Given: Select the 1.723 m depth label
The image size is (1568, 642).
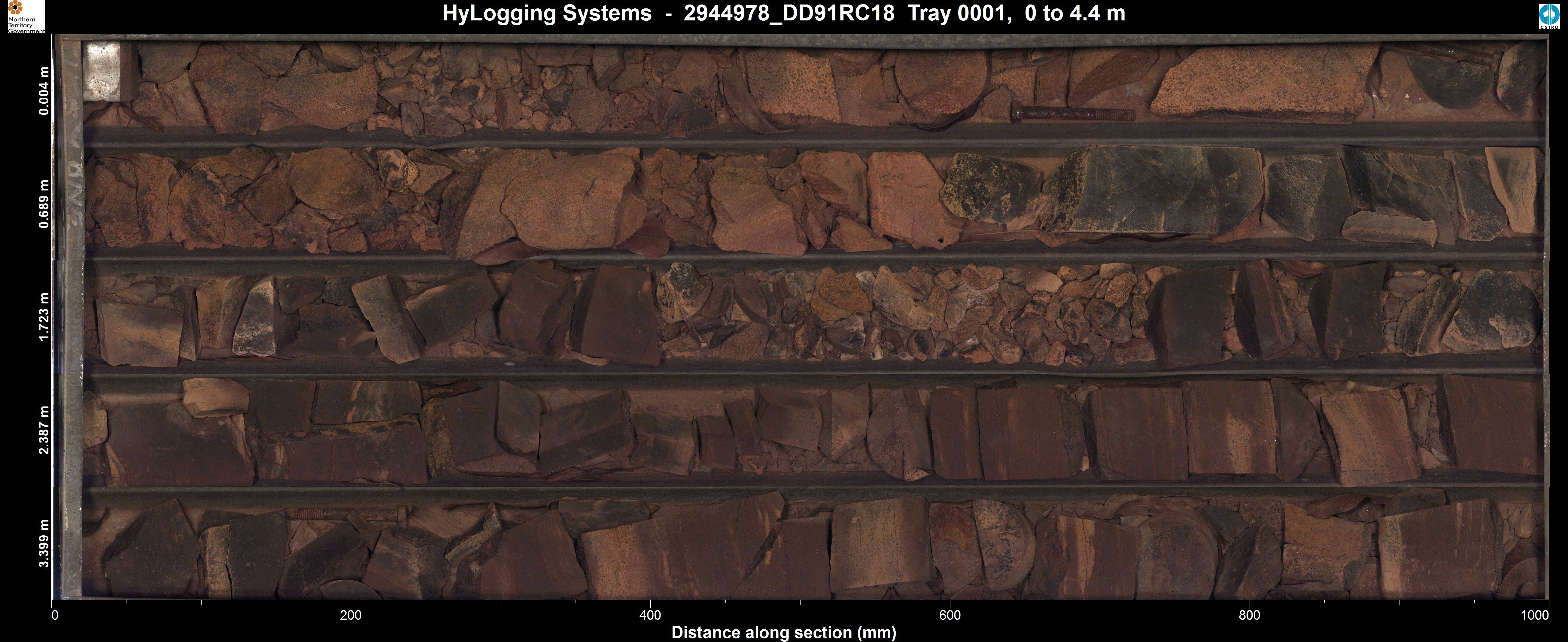Looking at the screenshot, I should (x=44, y=317).
